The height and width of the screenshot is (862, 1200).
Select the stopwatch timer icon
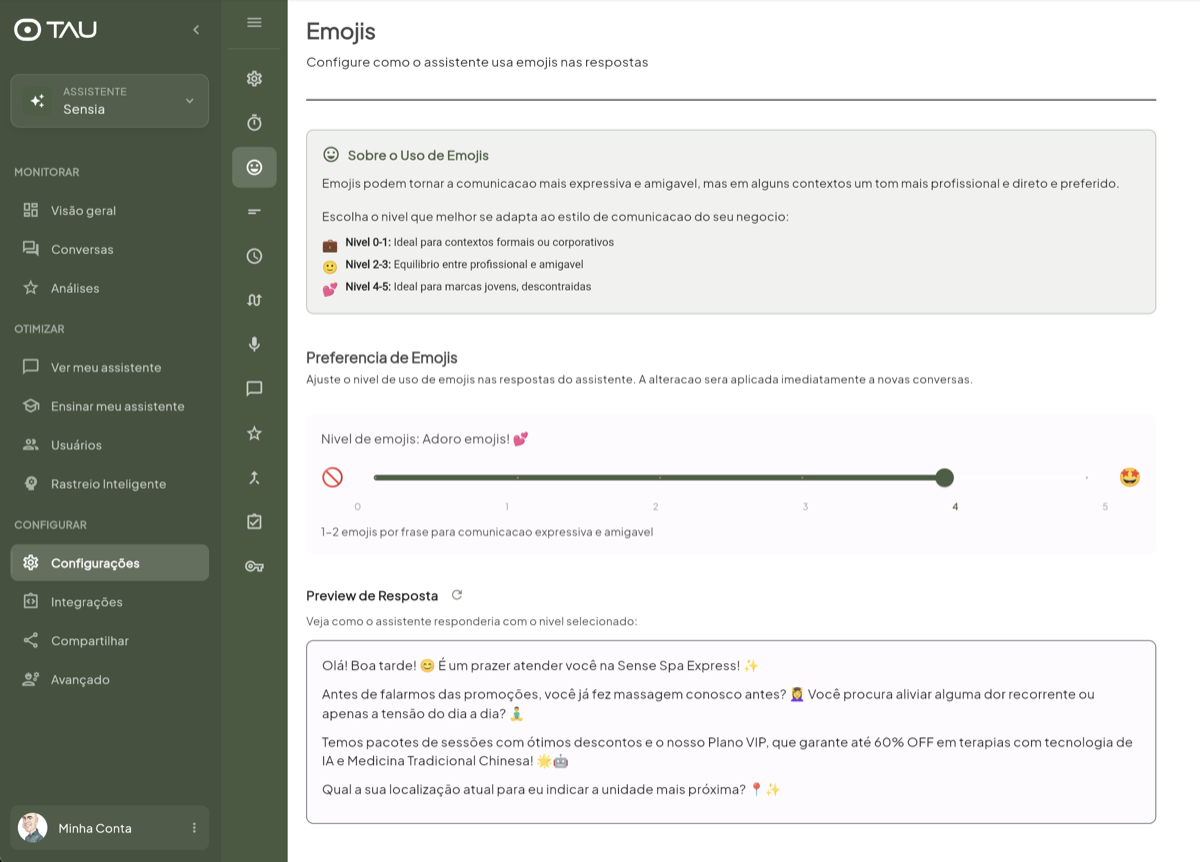254,122
